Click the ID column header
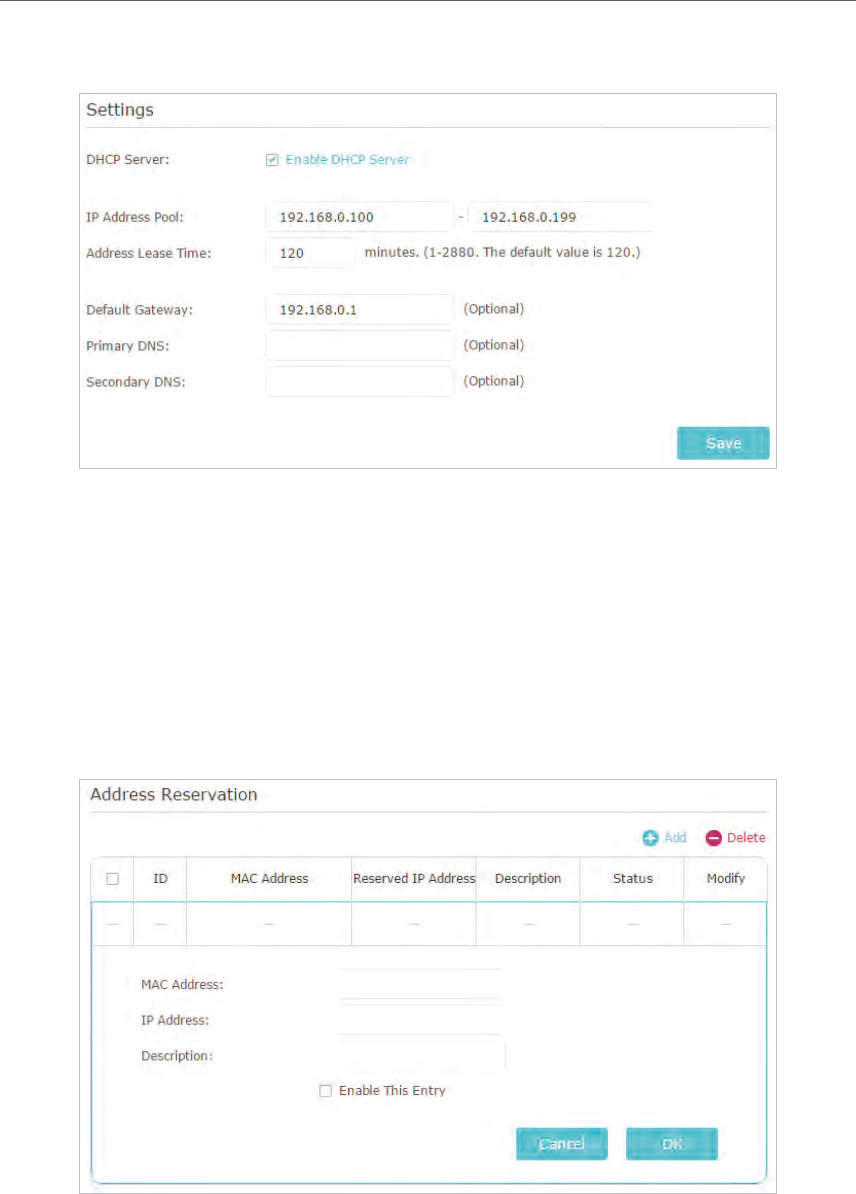The image size is (856, 1194). coord(160,879)
